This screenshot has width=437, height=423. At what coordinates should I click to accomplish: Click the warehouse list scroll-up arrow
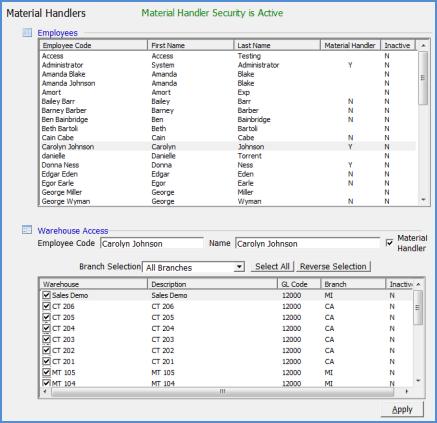[x=418, y=284]
